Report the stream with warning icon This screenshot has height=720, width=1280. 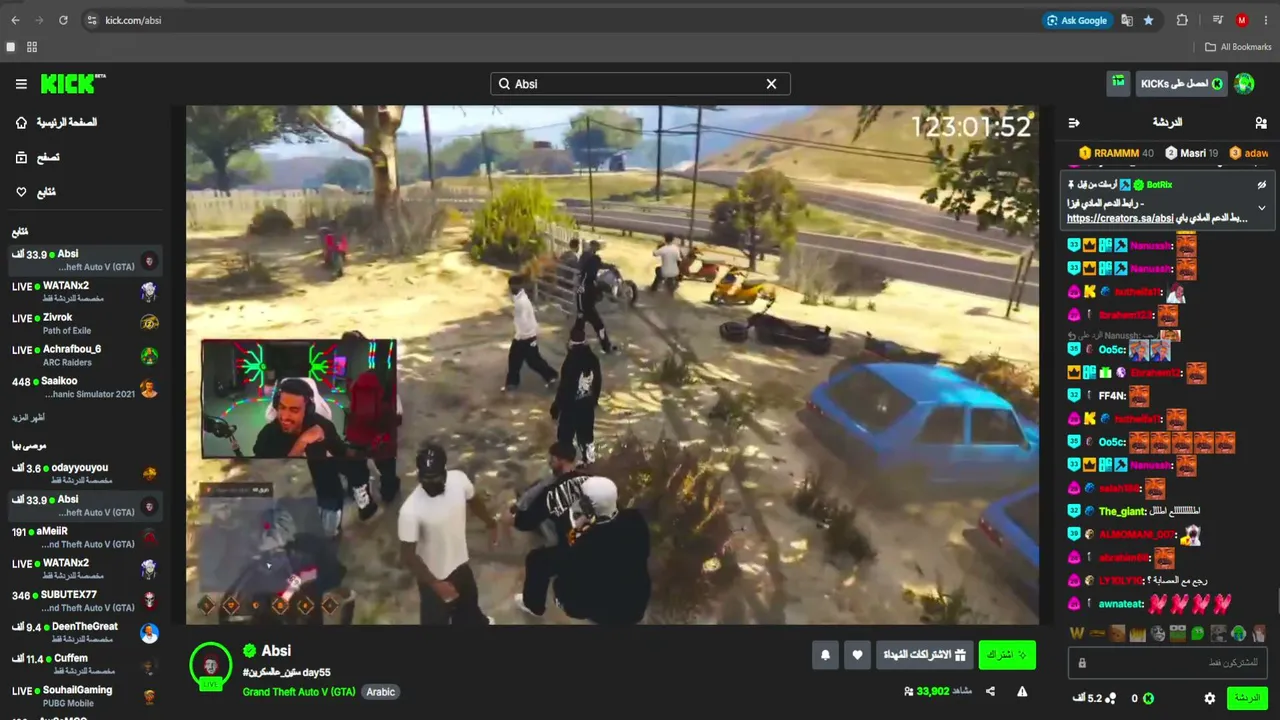pos(1022,691)
